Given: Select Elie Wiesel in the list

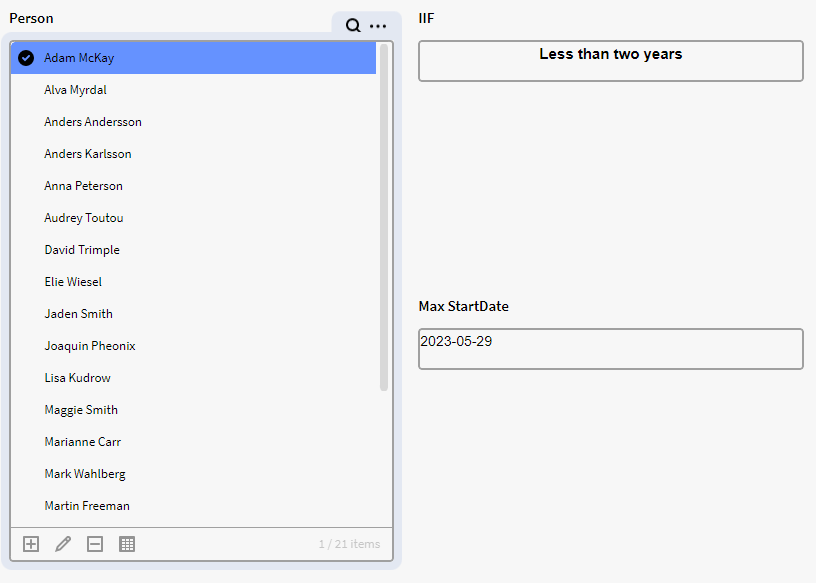Looking at the screenshot, I should tap(73, 282).
